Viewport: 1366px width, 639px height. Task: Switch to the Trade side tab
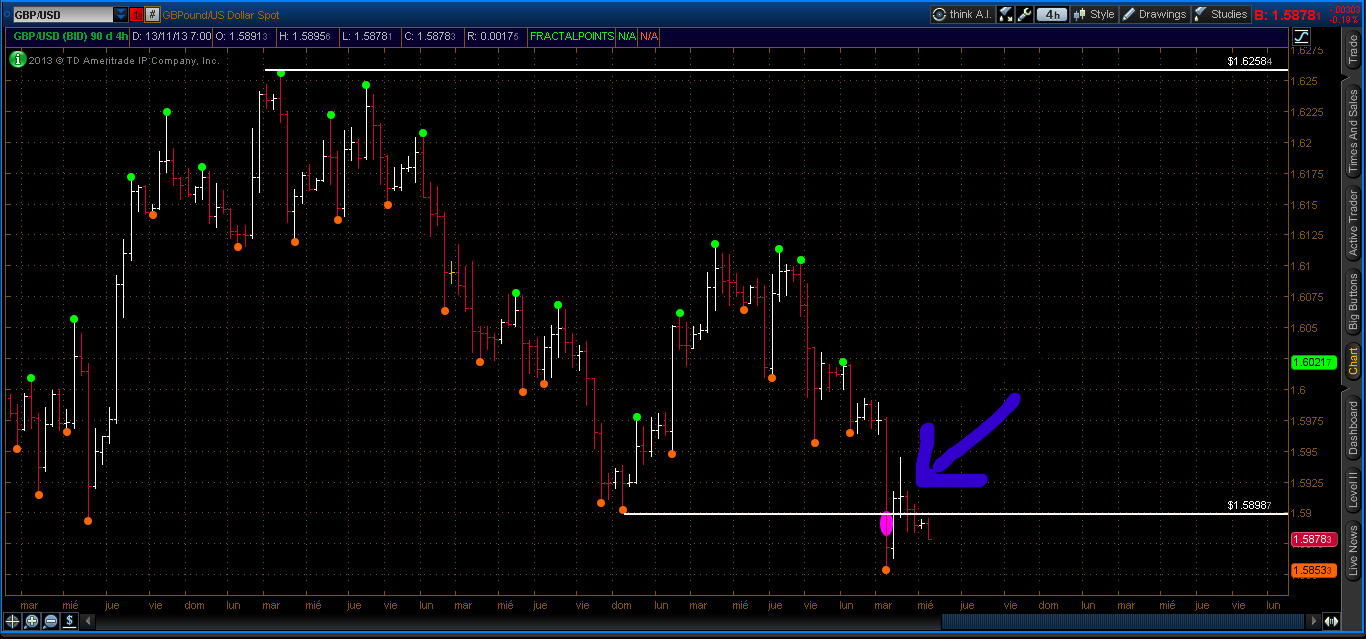(1353, 49)
